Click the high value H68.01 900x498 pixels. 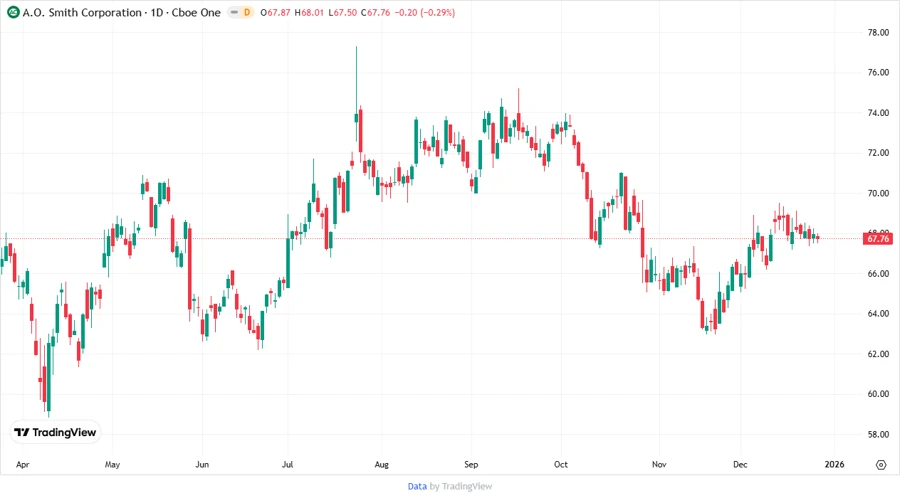[x=309, y=13]
